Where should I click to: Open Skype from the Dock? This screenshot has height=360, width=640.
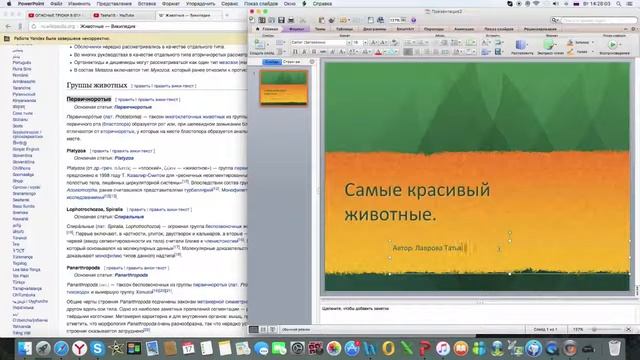click(x=98, y=348)
